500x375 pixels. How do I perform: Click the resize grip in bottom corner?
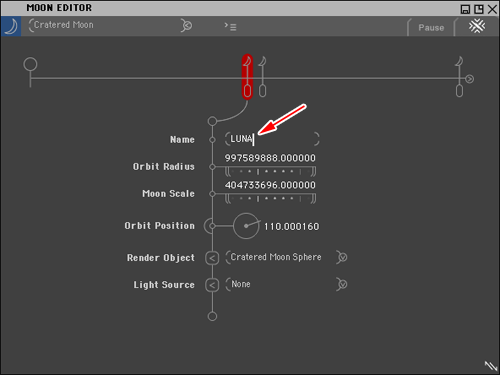click(491, 366)
